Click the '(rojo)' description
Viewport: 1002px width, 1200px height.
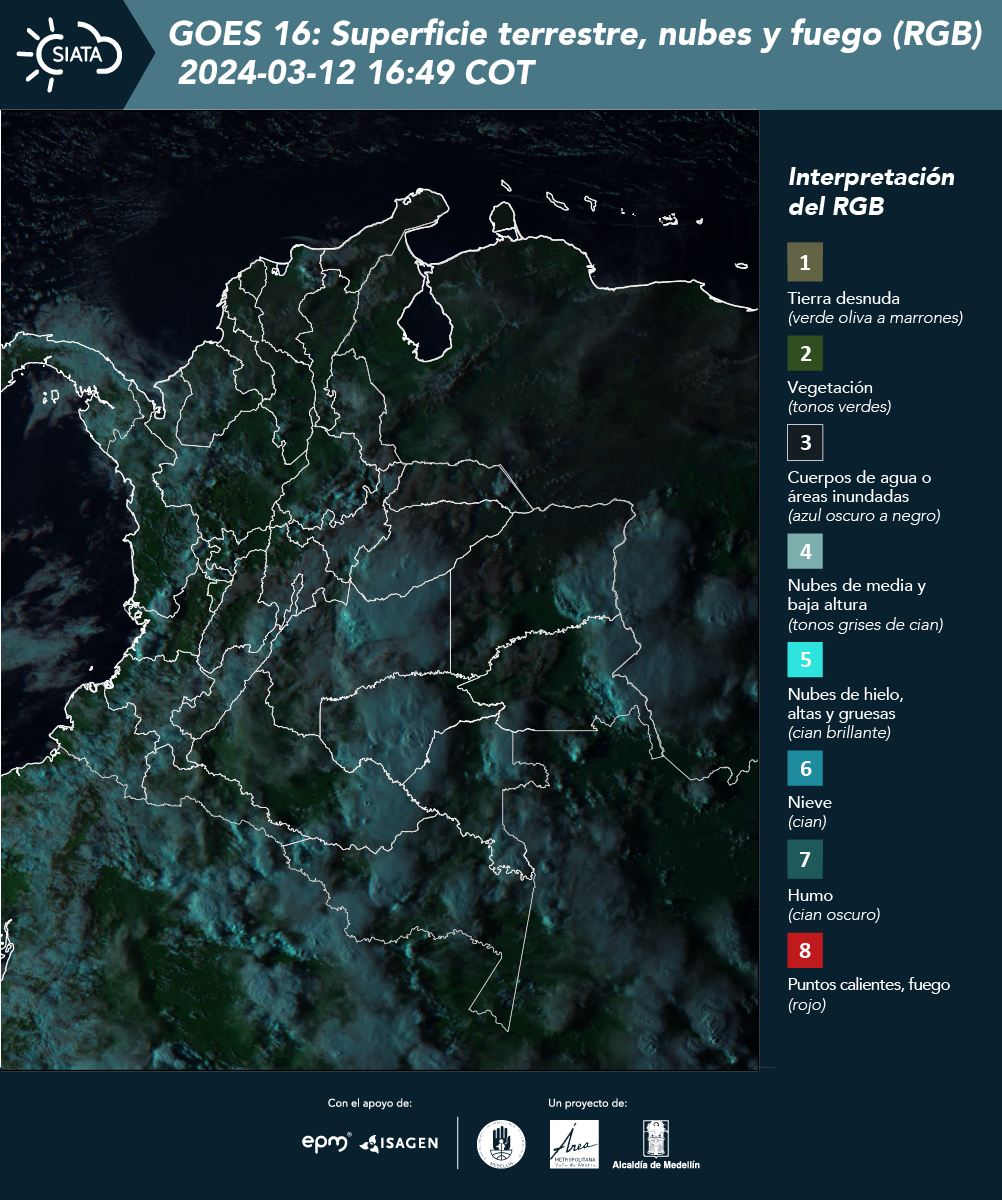click(x=807, y=1006)
